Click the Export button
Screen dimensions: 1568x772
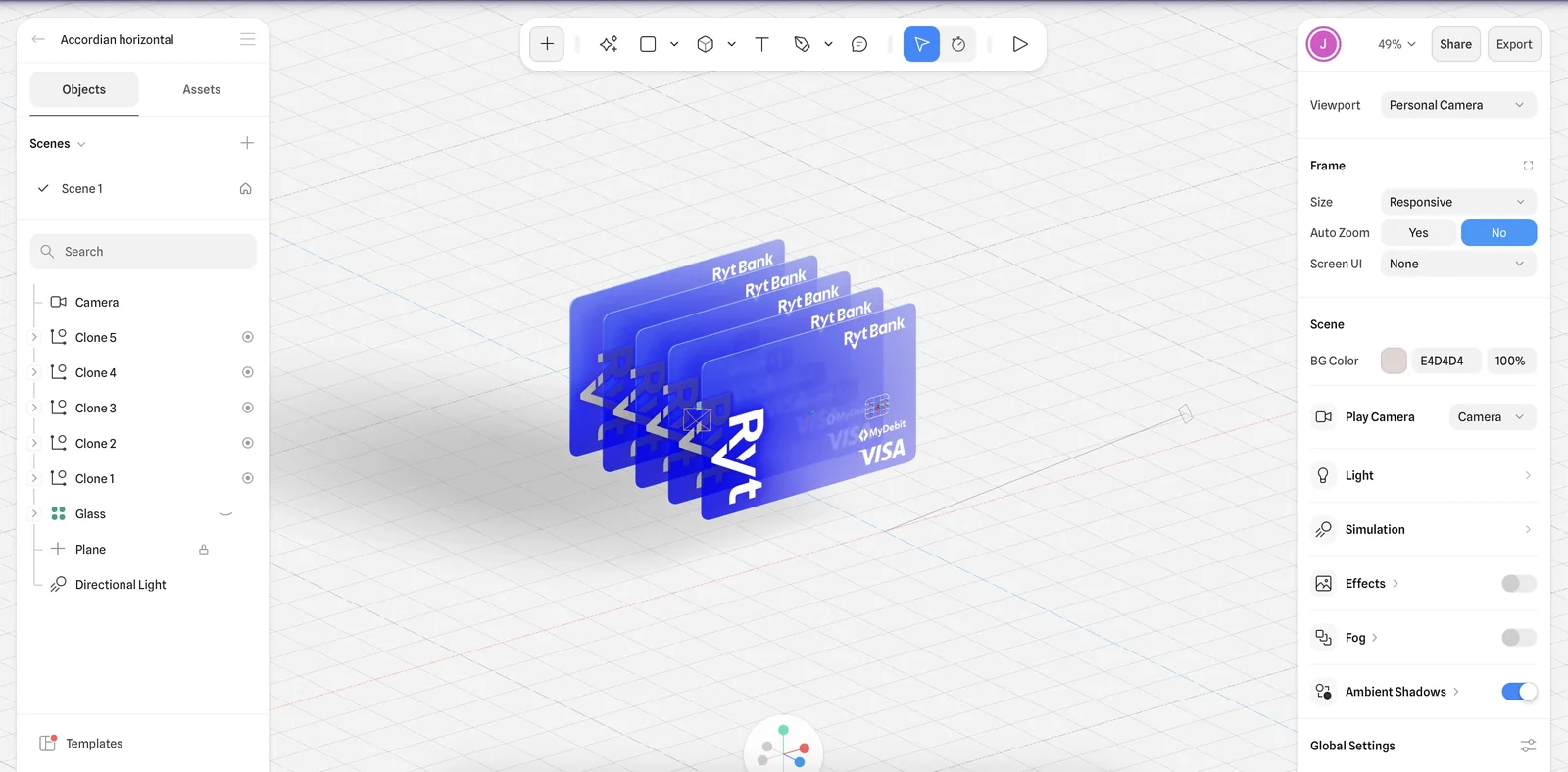click(1514, 44)
